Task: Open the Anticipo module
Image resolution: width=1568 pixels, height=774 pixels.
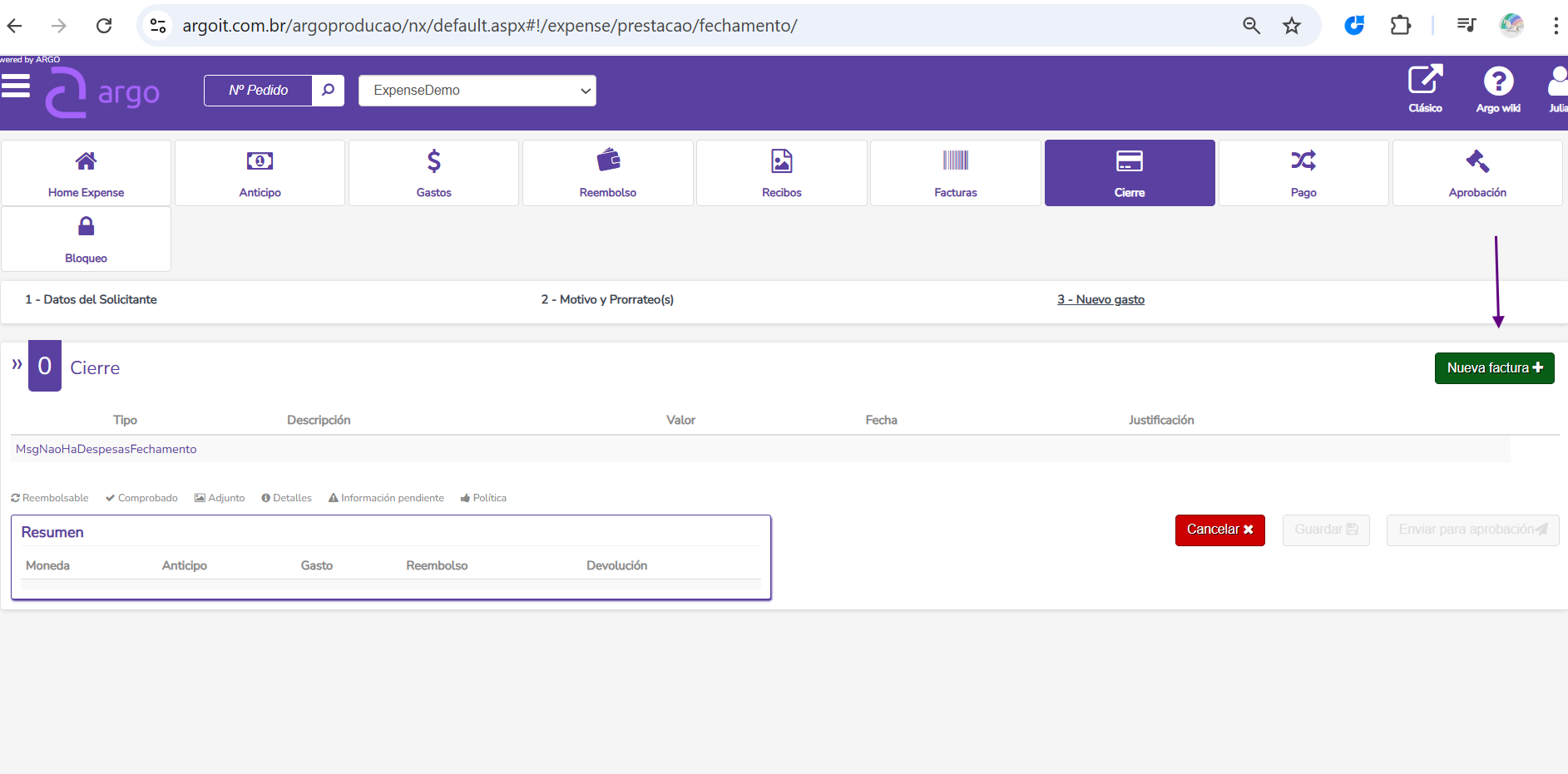Action: 260,173
